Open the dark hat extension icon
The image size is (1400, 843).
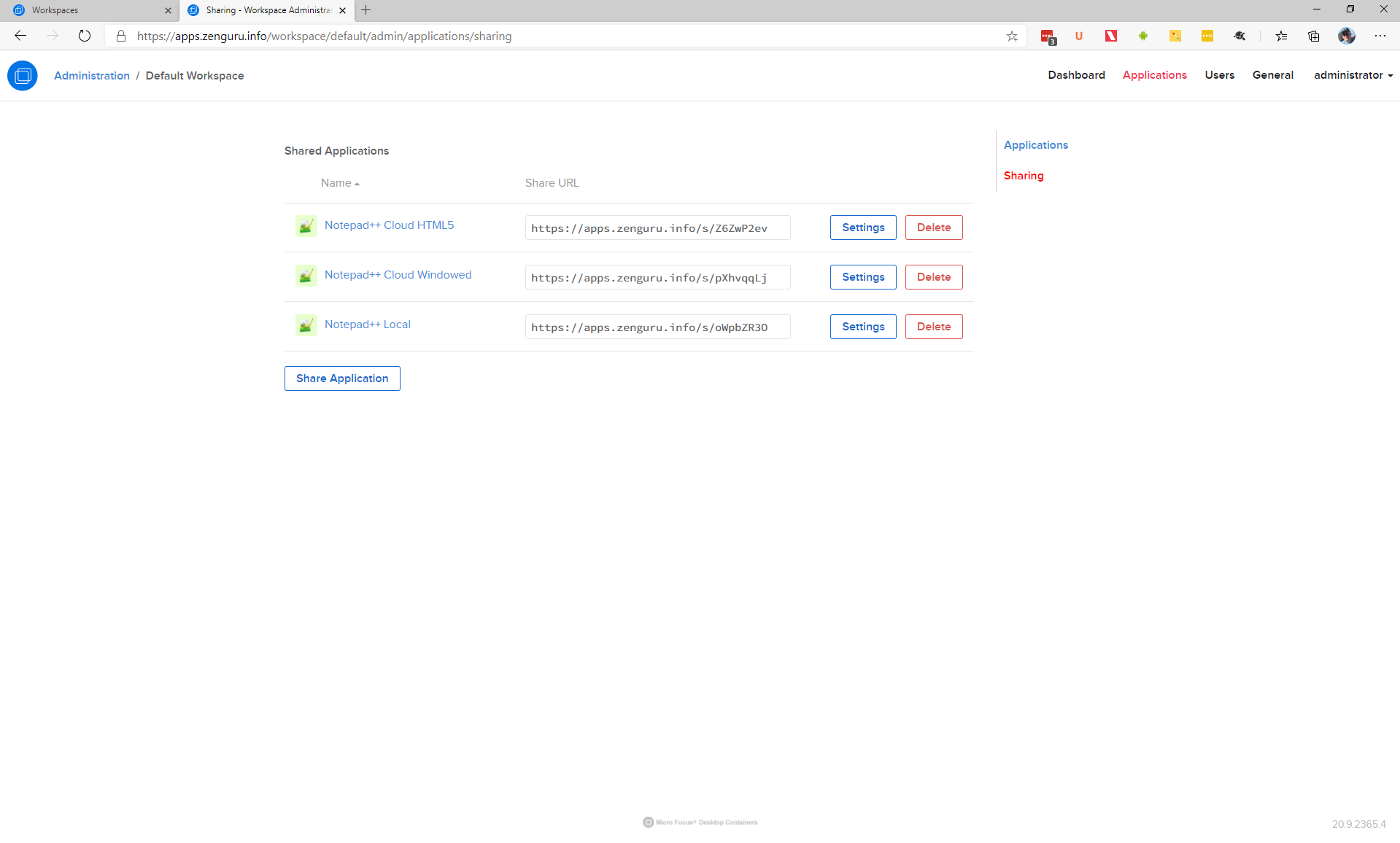click(x=1239, y=36)
